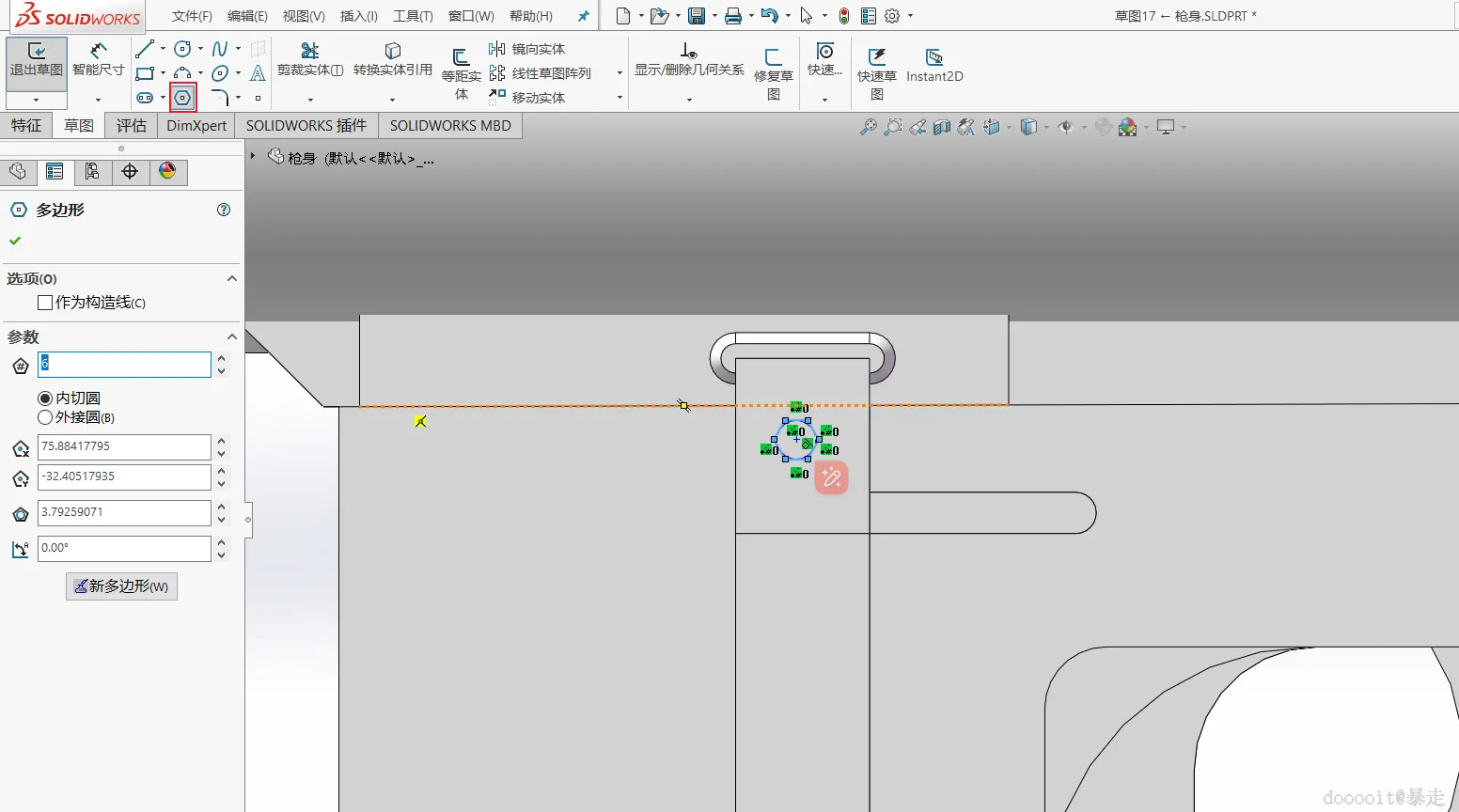The width and height of the screenshot is (1459, 812).
Task: Click the Save icon in the top toolbar
Action: [x=697, y=16]
